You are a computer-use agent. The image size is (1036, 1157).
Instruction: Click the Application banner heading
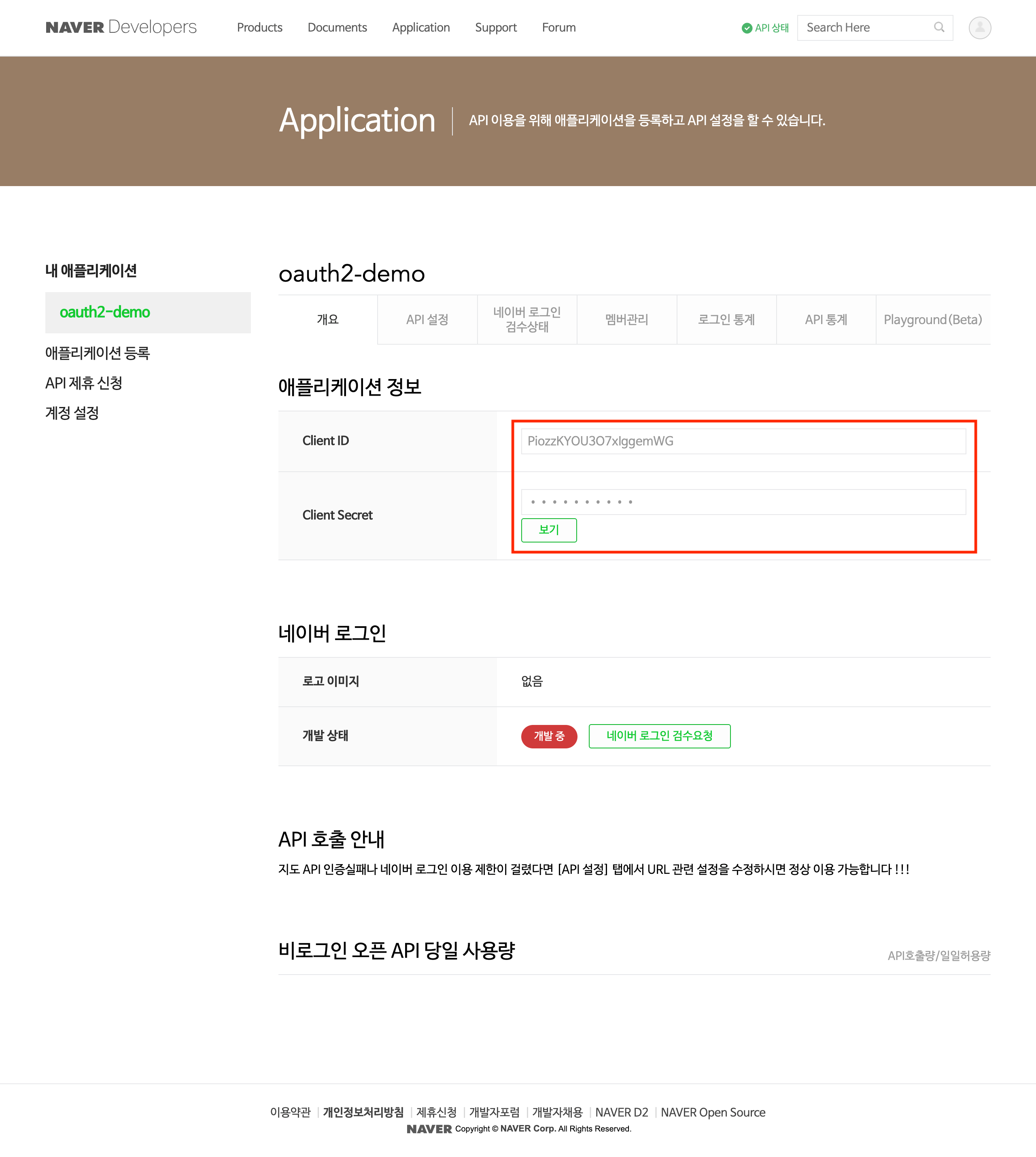(x=357, y=121)
